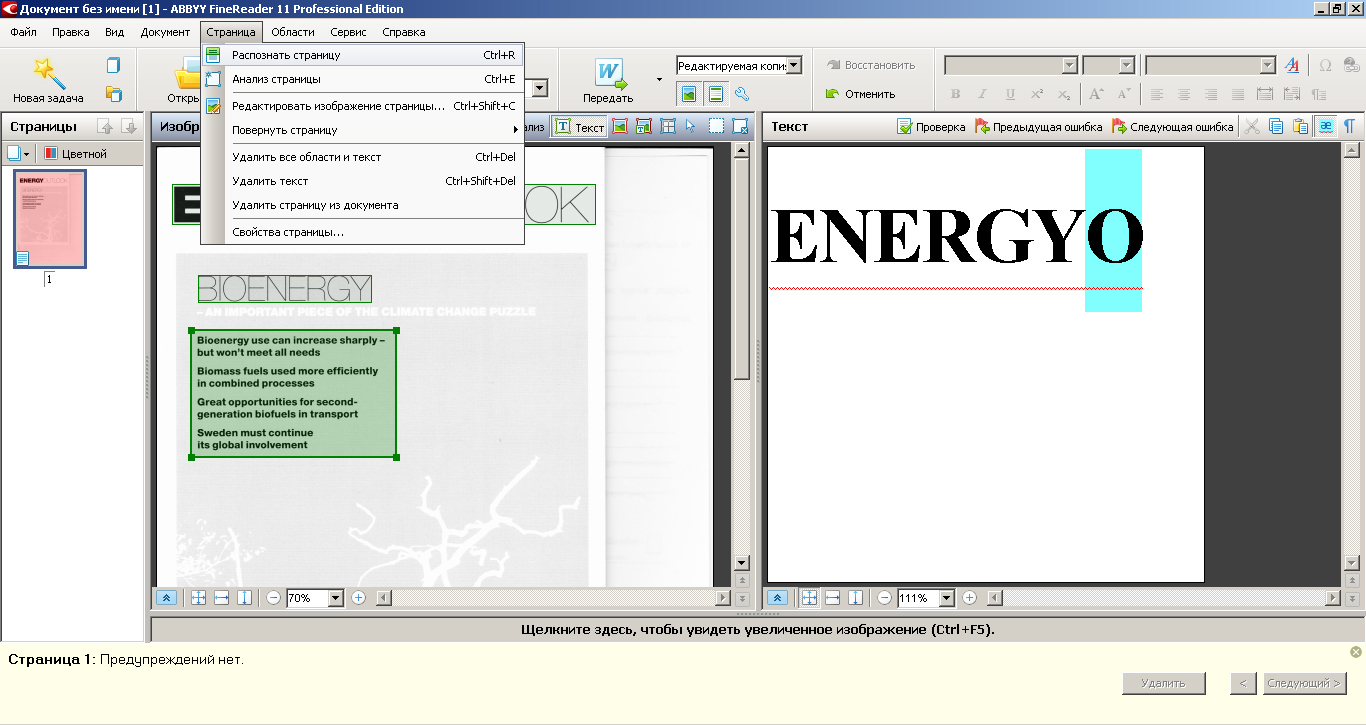Open the page view dropdown in Страницы panel
1366x725 pixels.
point(19,154)
